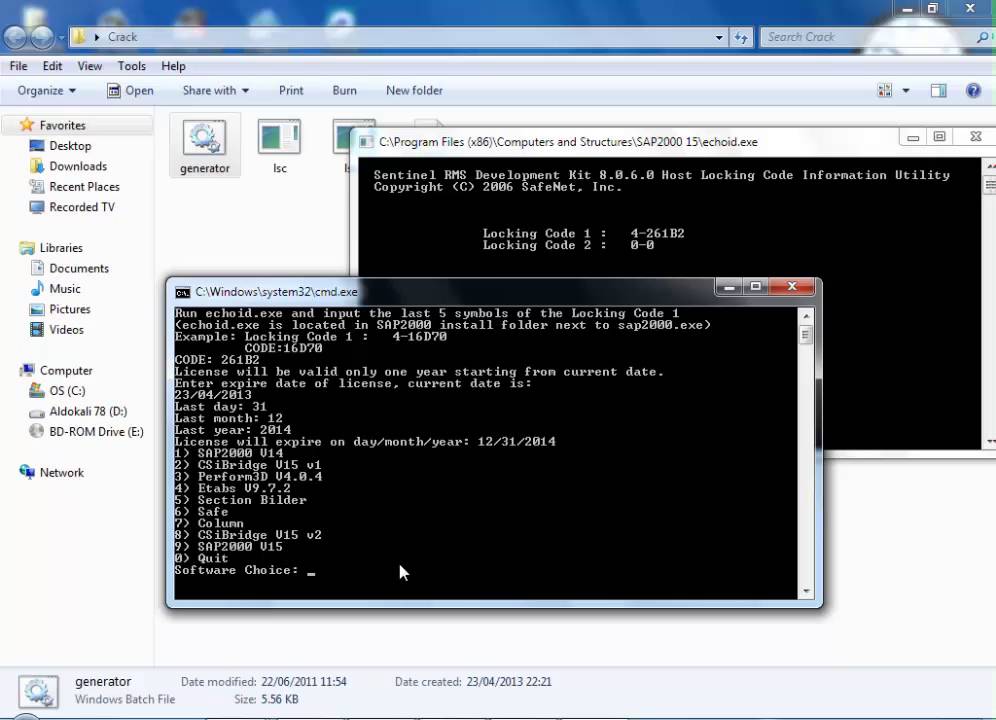Open Aldokali 78 (D:) drive
Viewport: 996px width, 720px height.
(x=88, y=411)
